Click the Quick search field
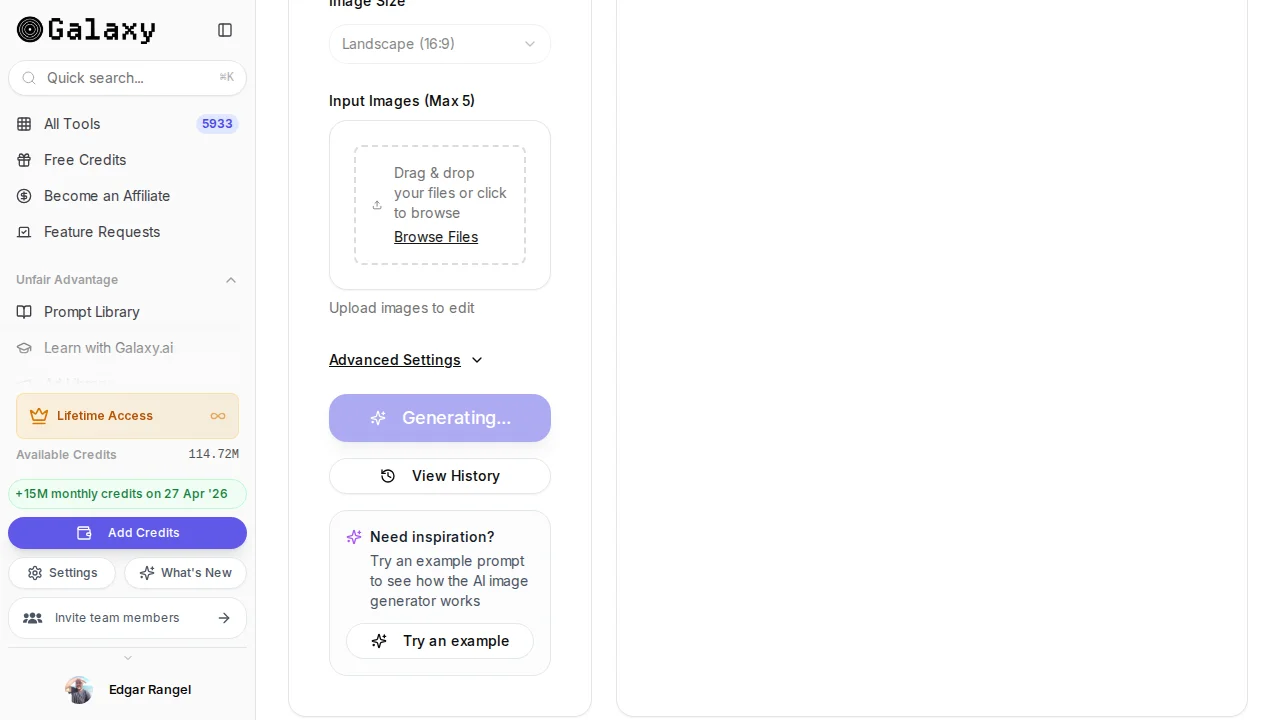This screenshot has height=720, width=1280. pyautogui.click(x=127, y=78)
